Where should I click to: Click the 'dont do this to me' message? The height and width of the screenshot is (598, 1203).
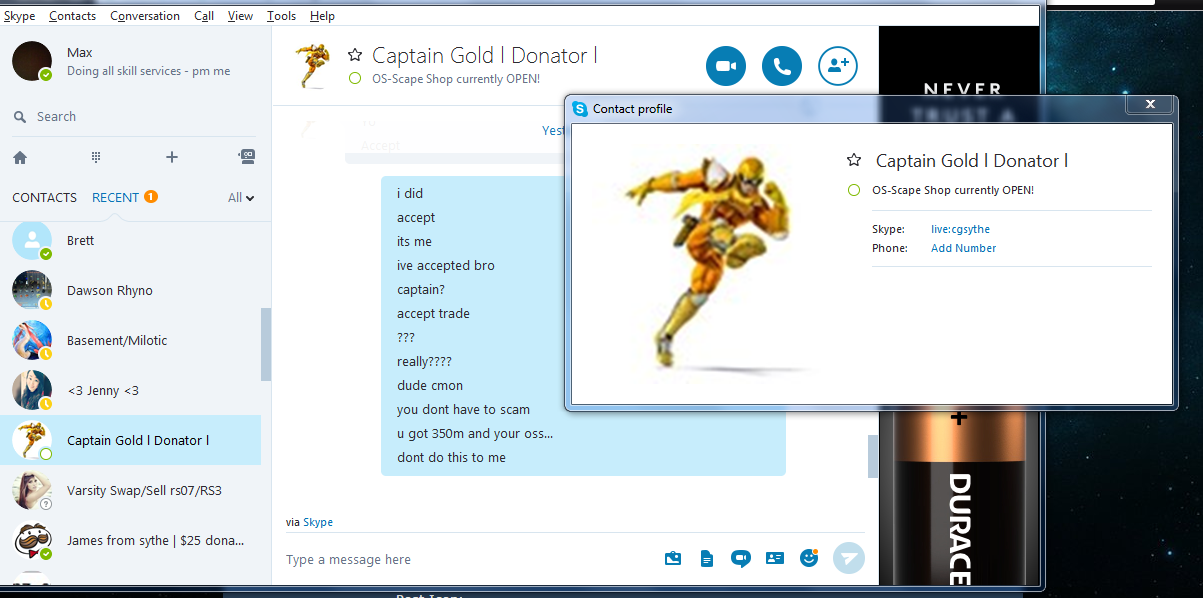pos(451,457)
